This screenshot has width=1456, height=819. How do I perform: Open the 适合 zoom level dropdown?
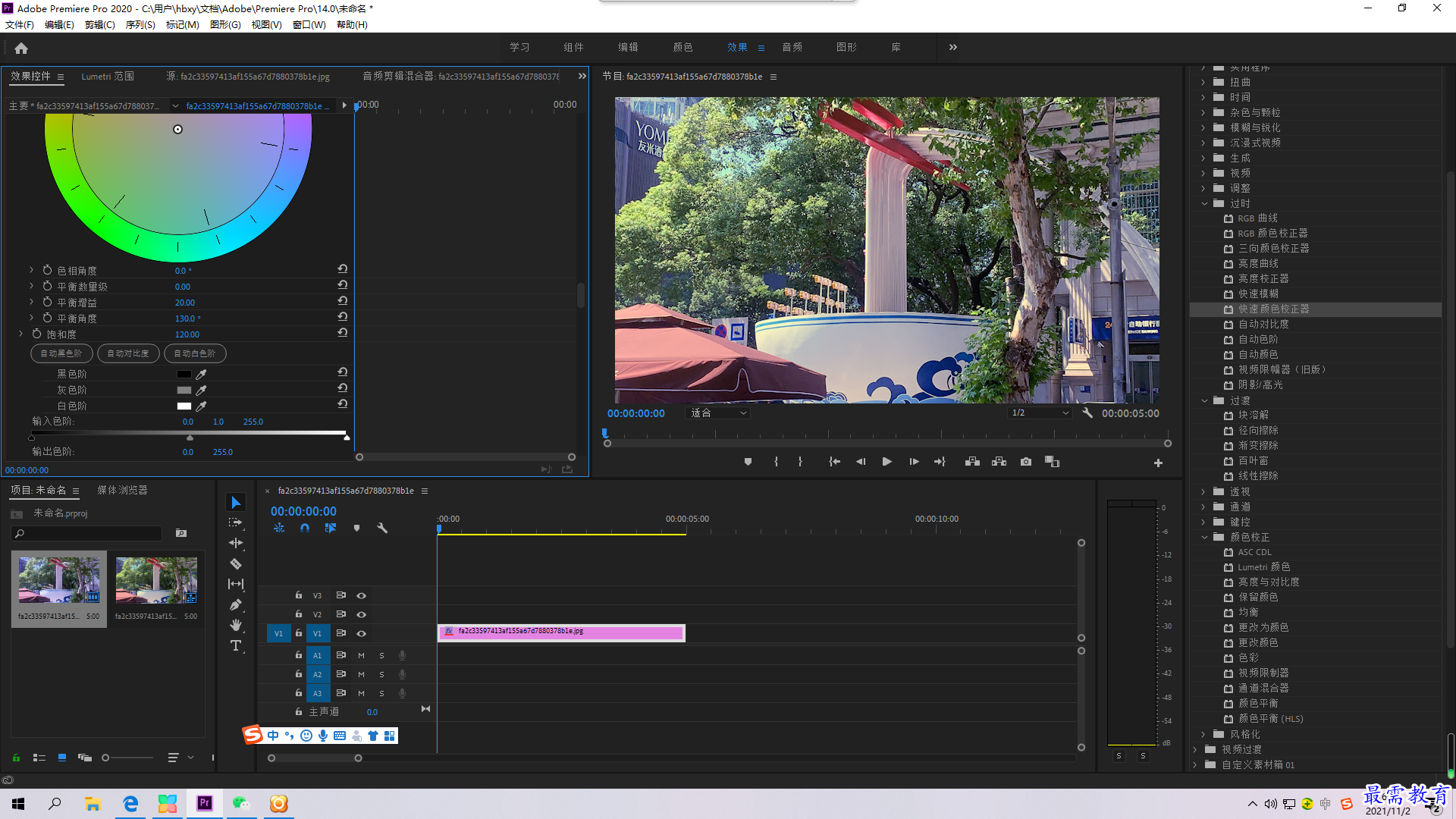[717, 413]
